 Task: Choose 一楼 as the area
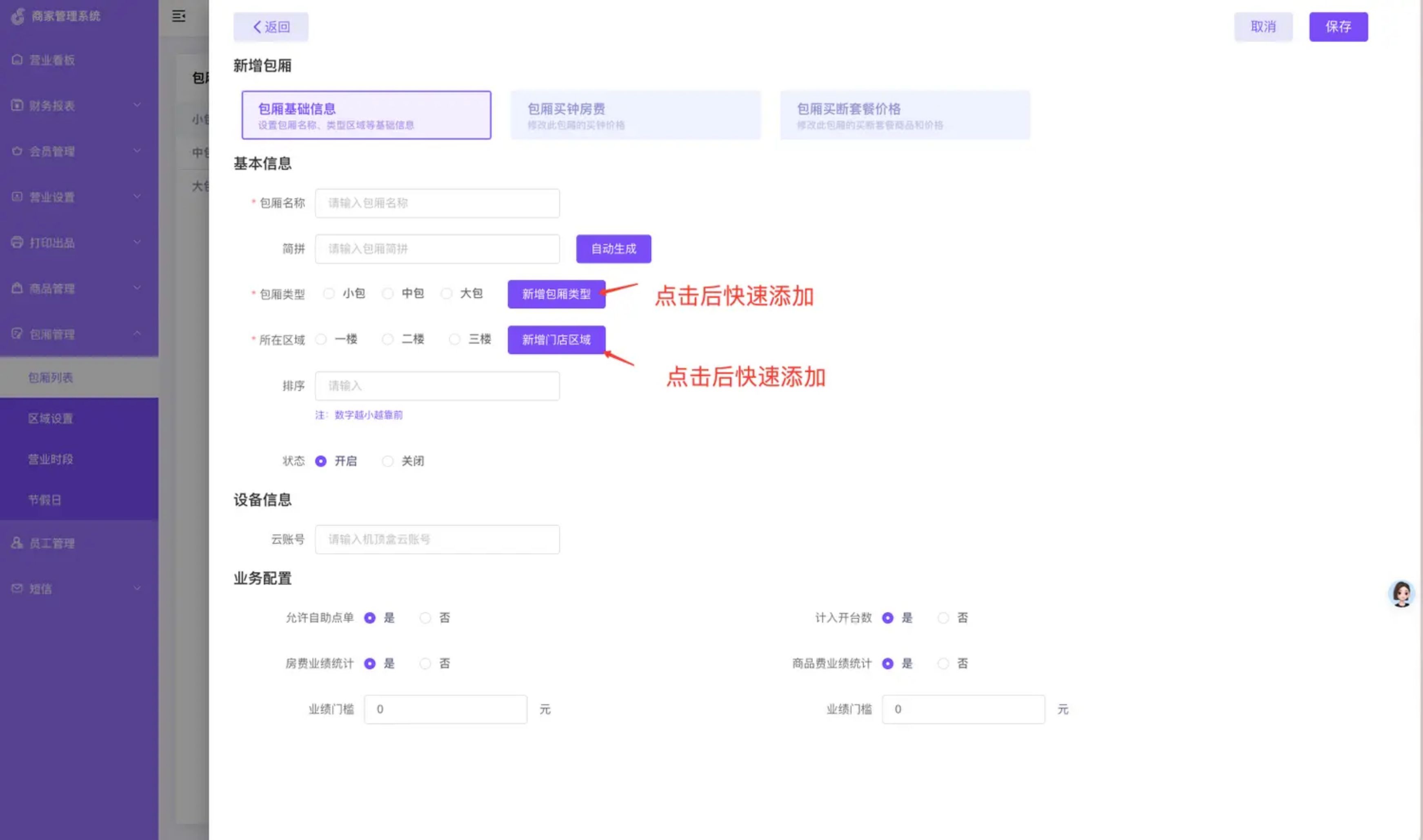pyautogui.click(x=321, y=339)
